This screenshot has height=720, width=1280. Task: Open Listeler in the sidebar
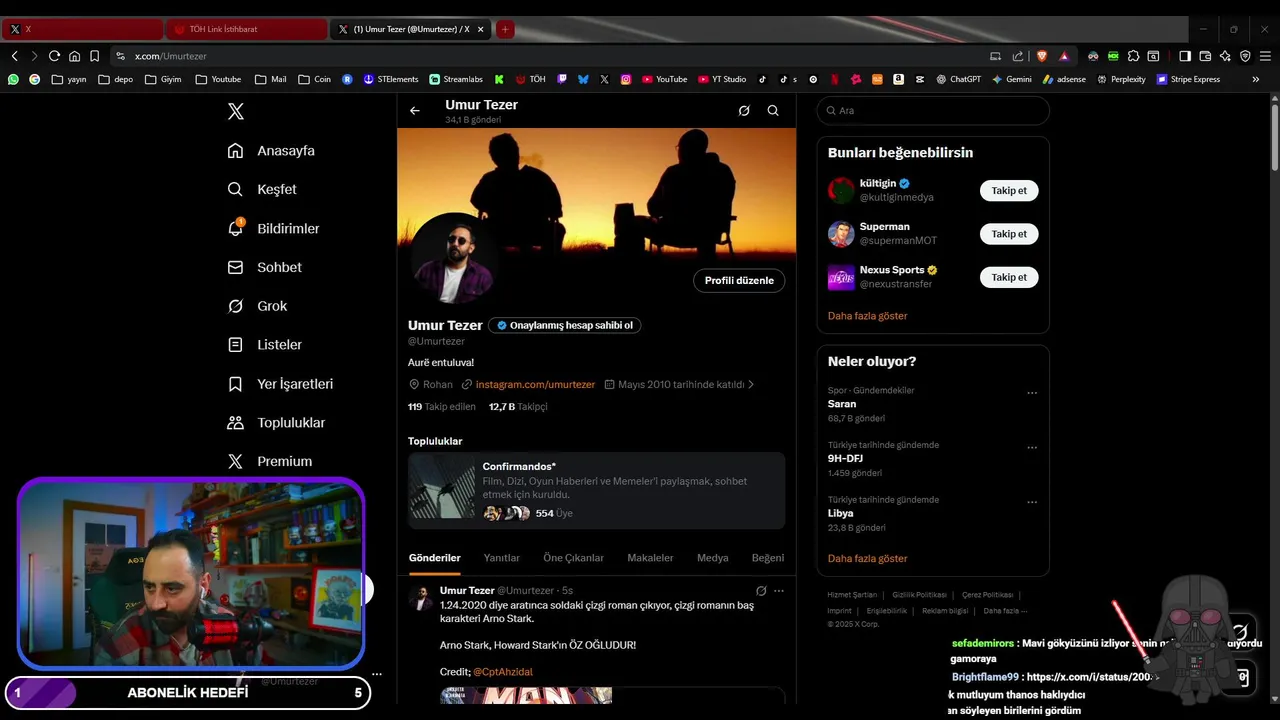coord(264,344)
